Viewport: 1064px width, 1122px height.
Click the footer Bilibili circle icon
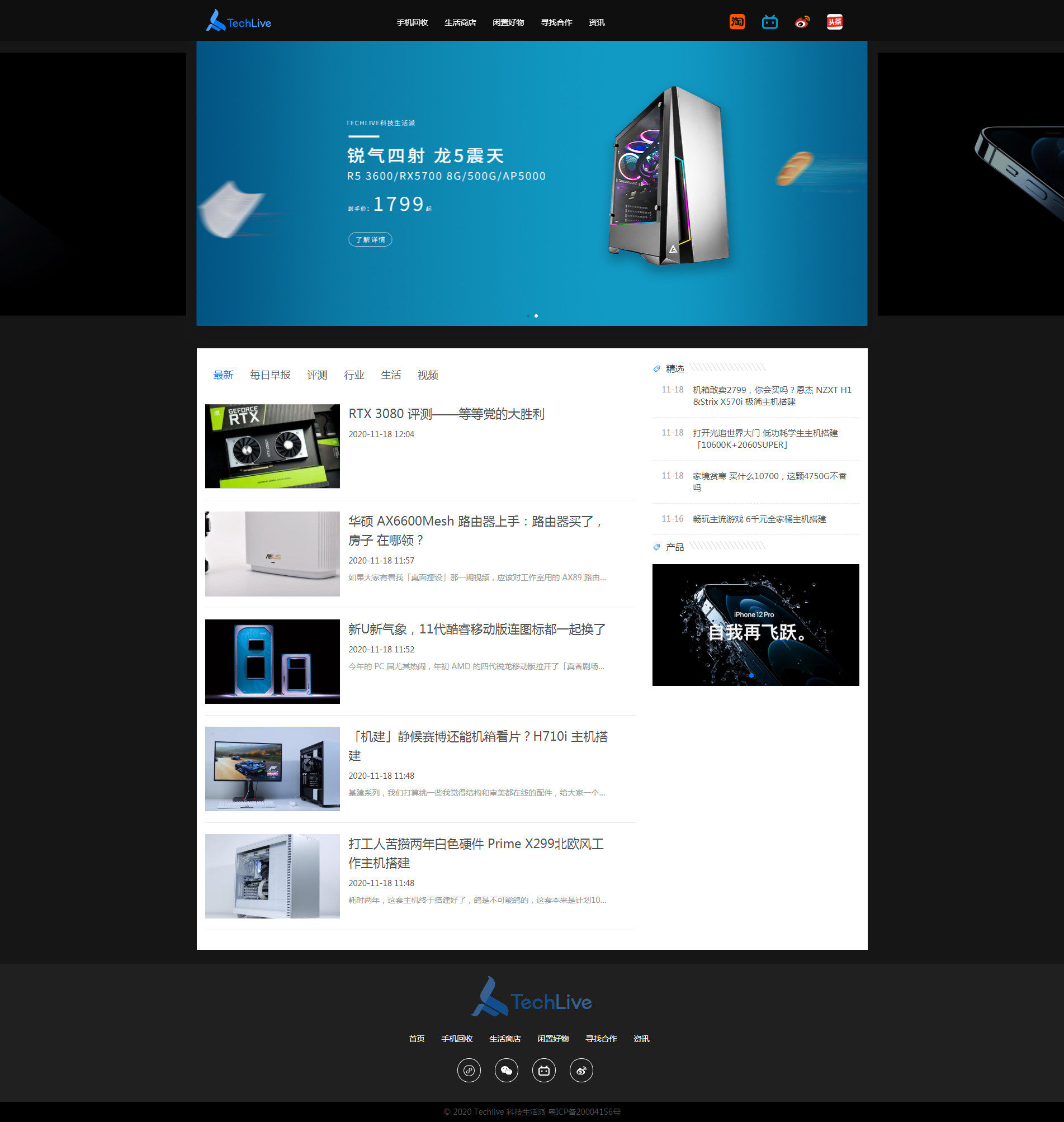point(544,1071)
